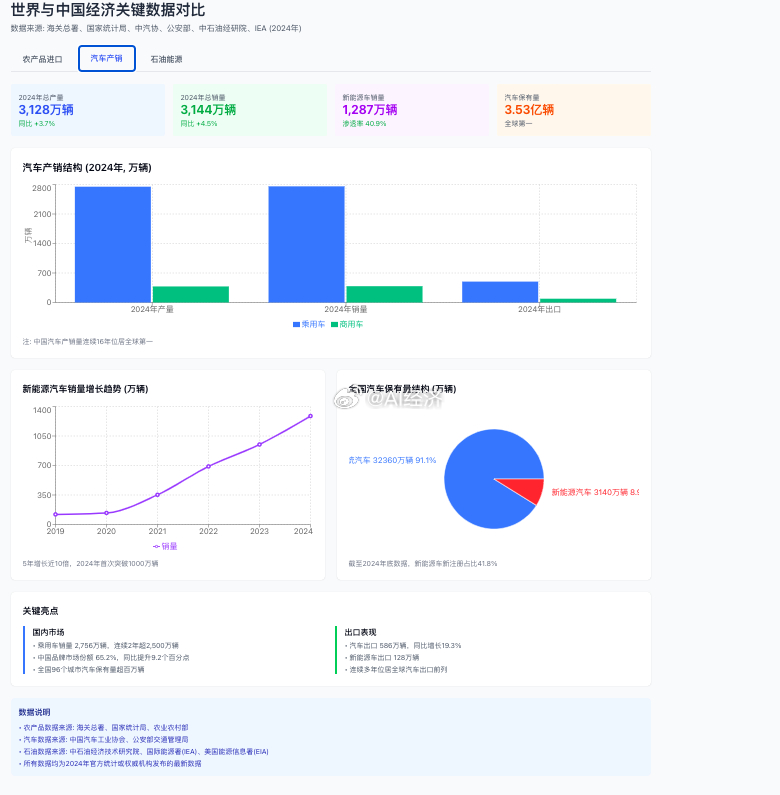780x795 pixels.
Task: Click the 数据说明 heading
Action: point(34,712)
